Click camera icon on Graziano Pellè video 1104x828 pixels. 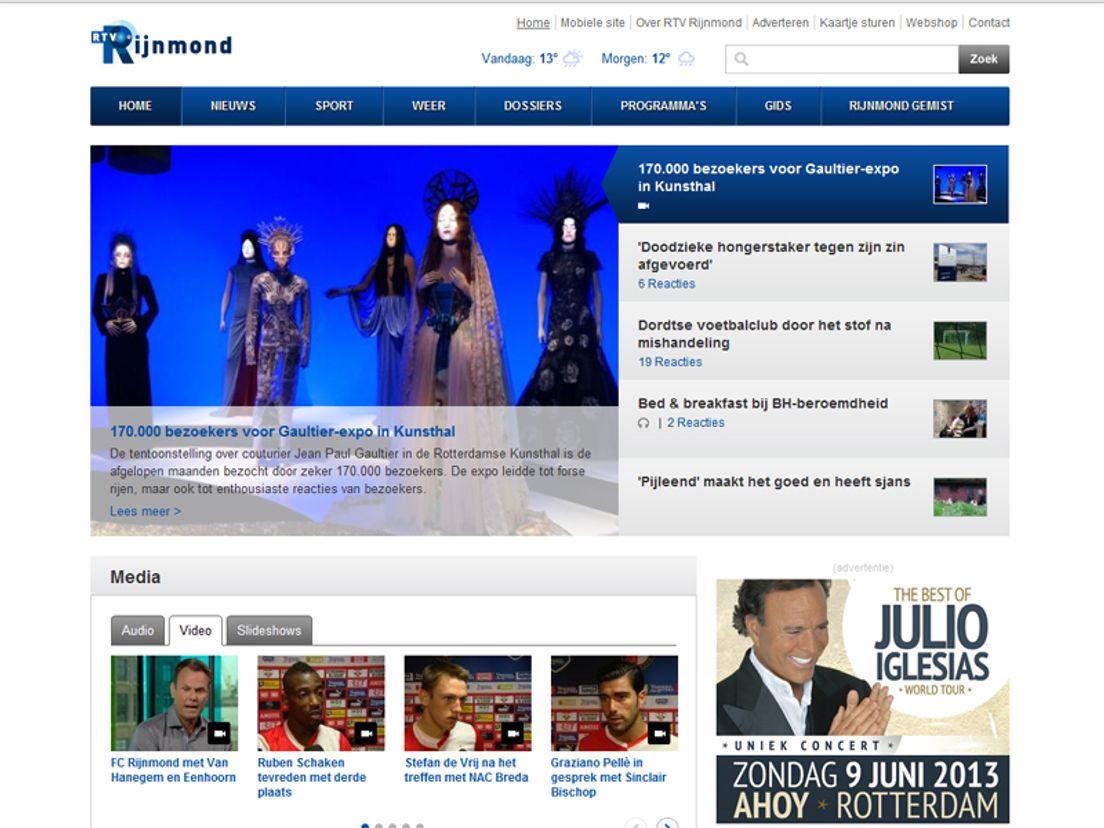pos(658,733)
